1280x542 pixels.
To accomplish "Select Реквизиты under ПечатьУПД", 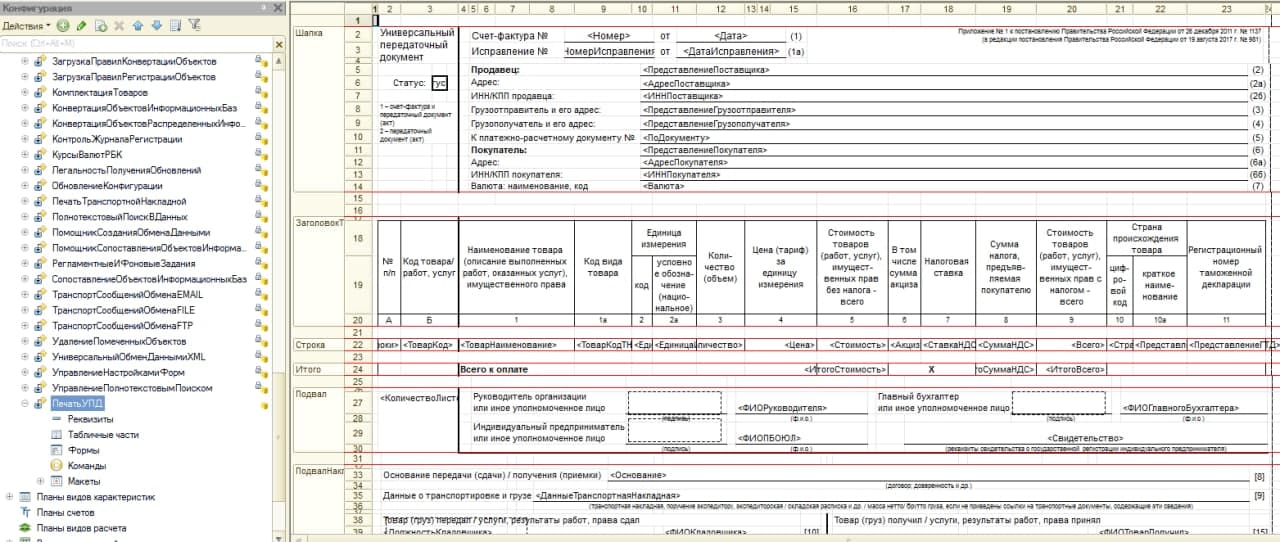I will (x=90, y=419).
